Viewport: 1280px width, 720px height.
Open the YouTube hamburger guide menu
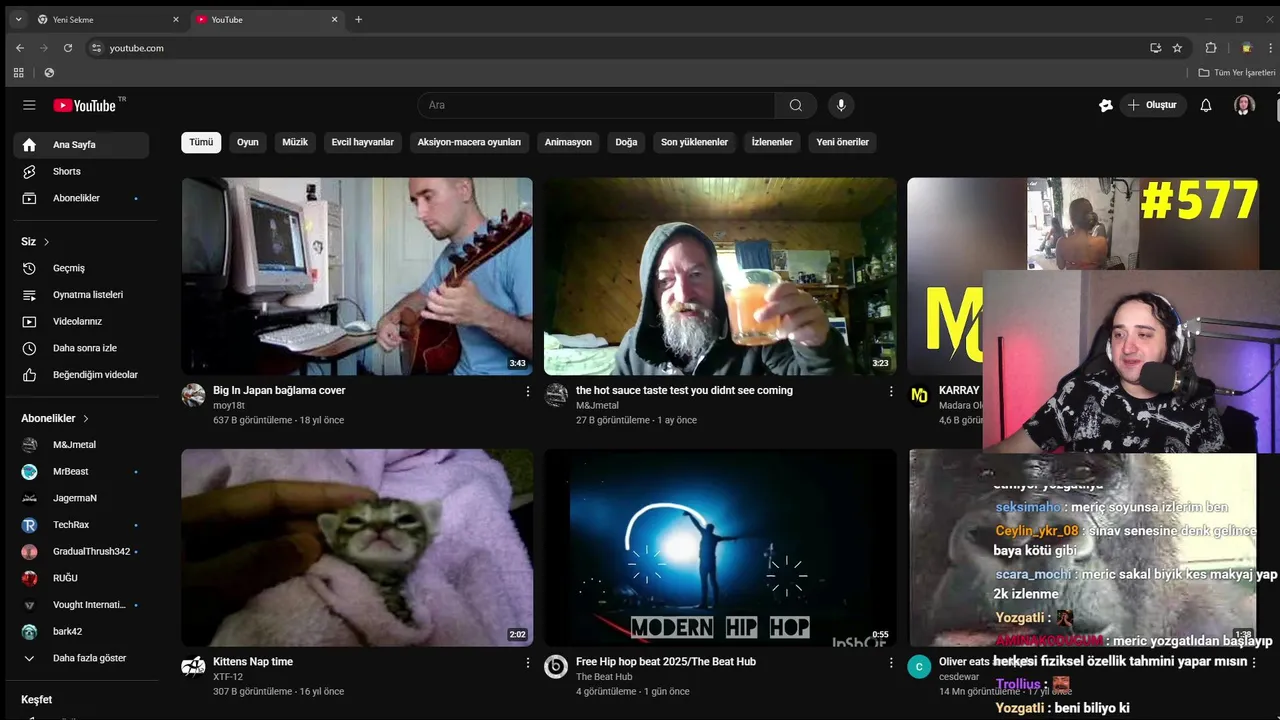click(29, 105)
